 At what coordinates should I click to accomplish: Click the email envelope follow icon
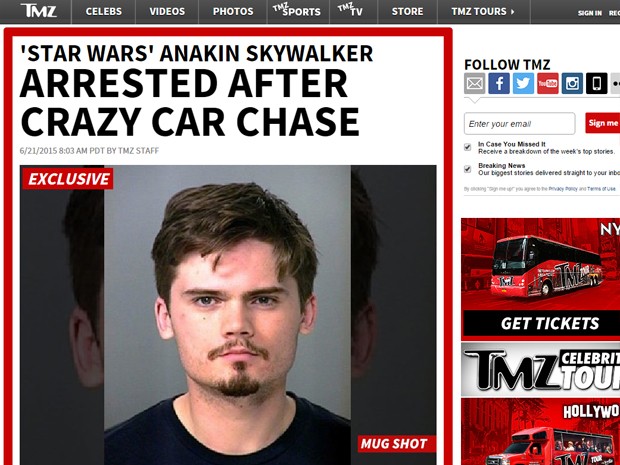click(474, 83)
